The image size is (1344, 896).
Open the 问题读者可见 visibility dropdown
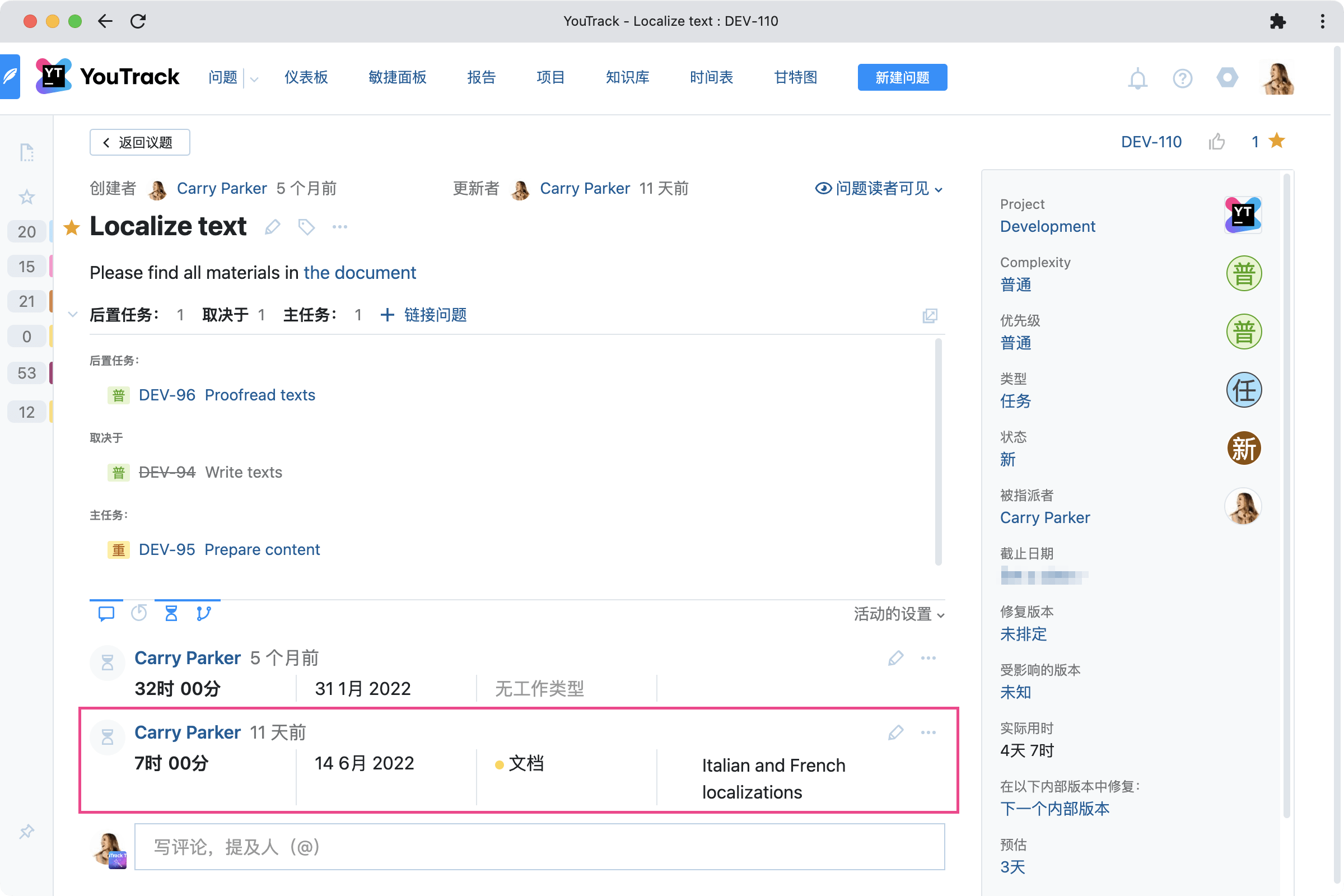click(879, 189)
